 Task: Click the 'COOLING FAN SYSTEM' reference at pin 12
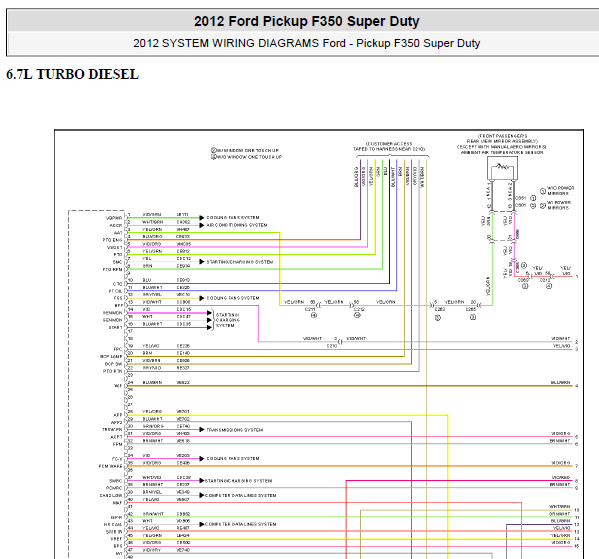tap(233, 298)
